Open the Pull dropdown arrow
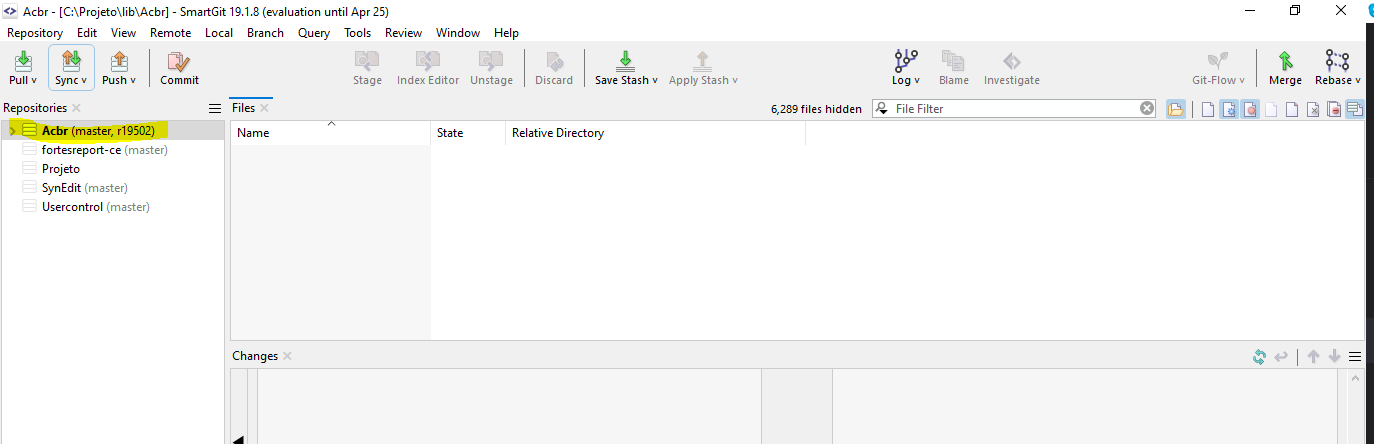This screenshot has width=1374, height=444. tap(34, 80)
